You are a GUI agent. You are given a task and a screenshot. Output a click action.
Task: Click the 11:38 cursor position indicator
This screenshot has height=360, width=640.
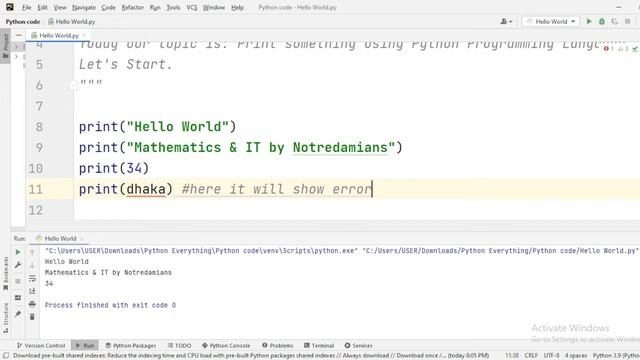(512, 356)
